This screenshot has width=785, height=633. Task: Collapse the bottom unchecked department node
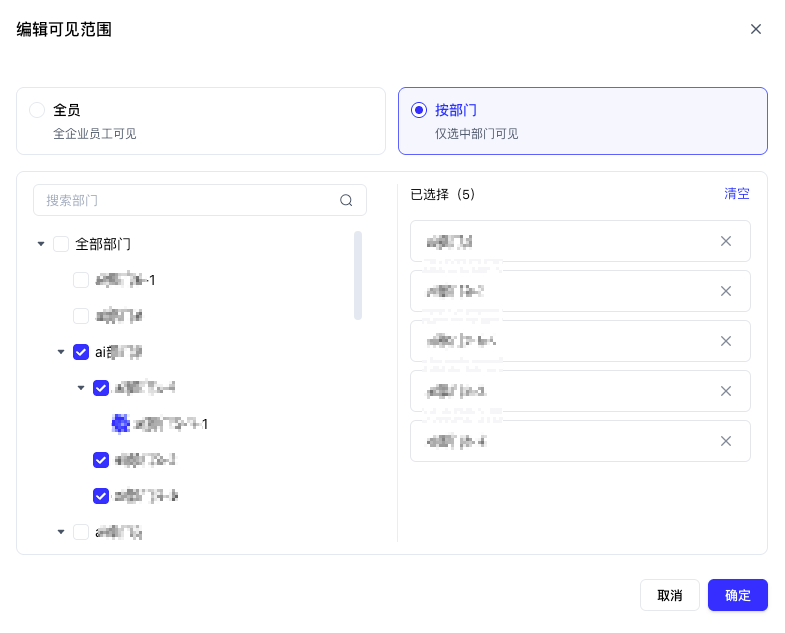pos(61,532)
